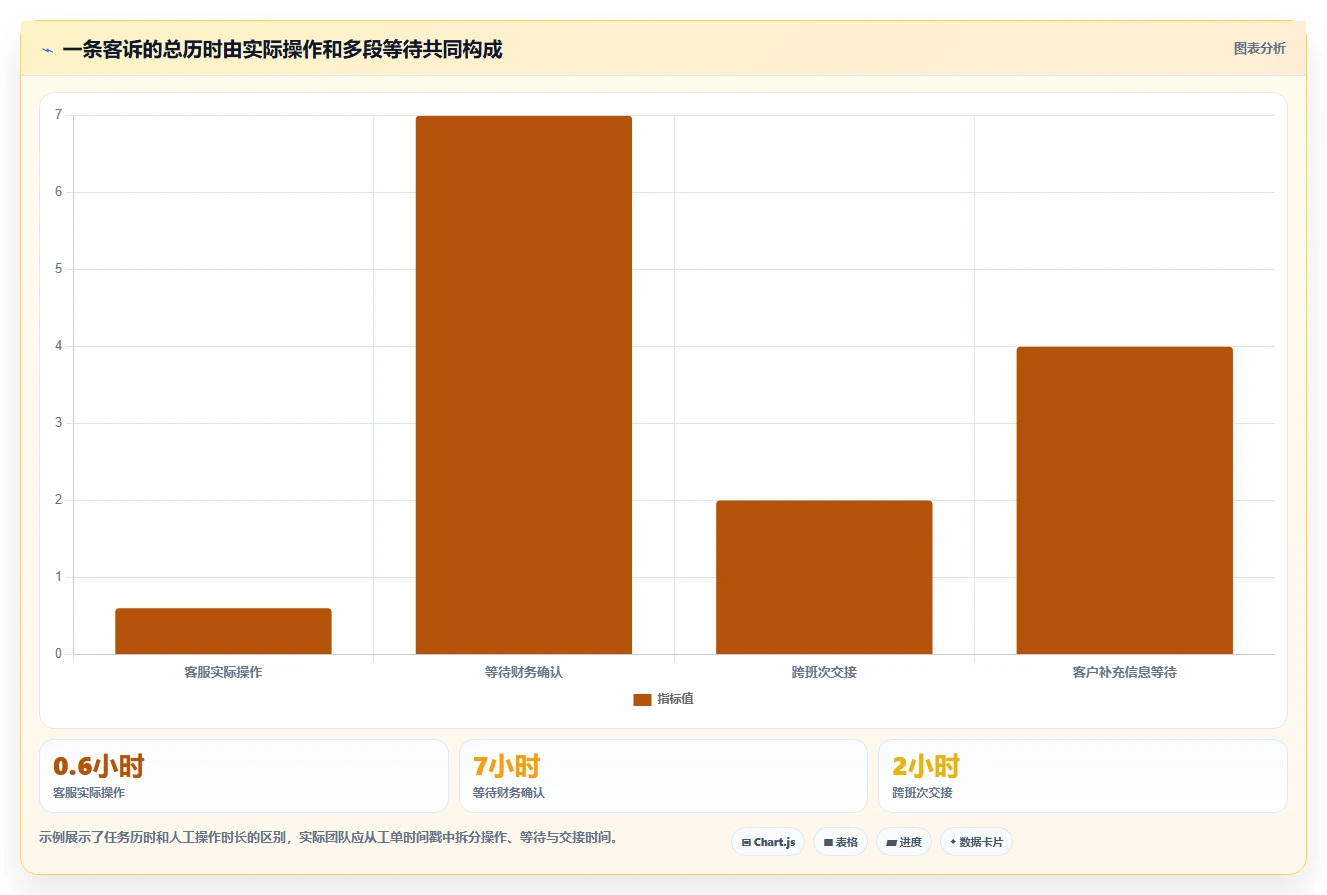The image size is (1327, 895).
Task: Click the 进度 tag button
Action: point(904,842)
